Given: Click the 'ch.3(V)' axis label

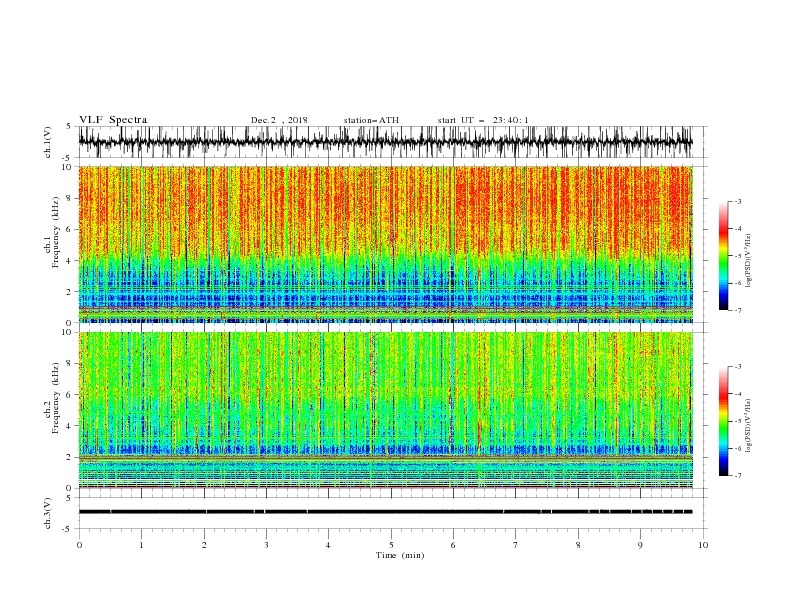Looking at the screenshot, I should [x=48, y=513].
